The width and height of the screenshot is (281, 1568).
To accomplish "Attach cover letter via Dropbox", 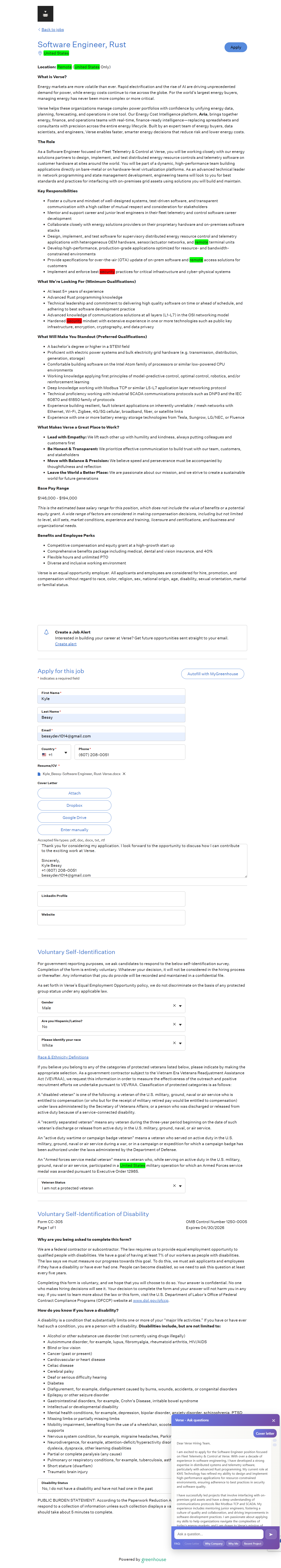I will click(74, 805).
